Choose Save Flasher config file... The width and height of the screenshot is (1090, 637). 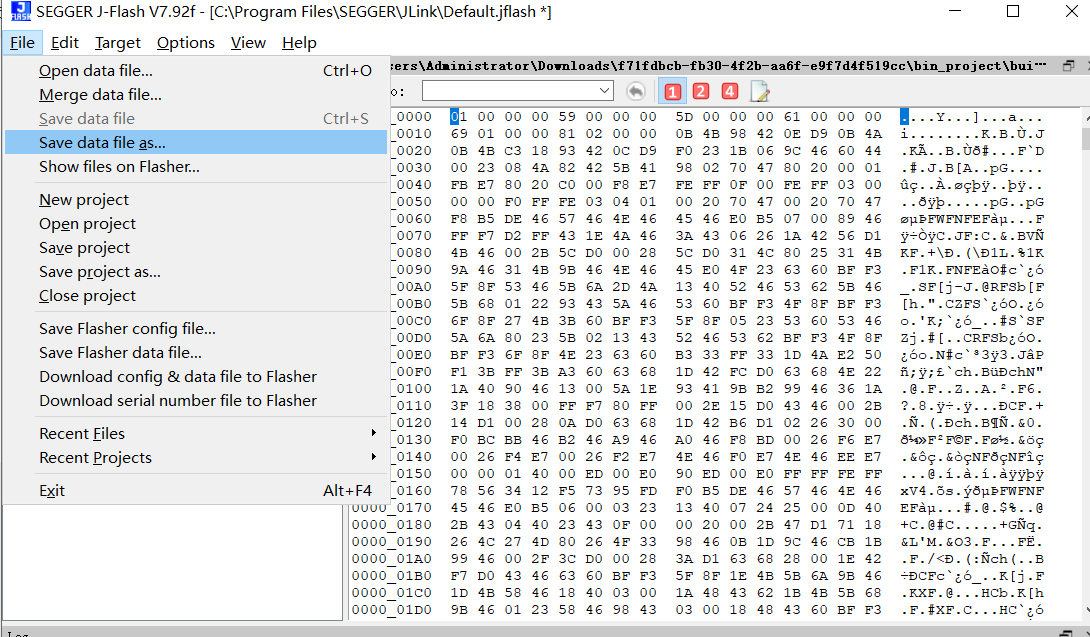tap(195, 328)
